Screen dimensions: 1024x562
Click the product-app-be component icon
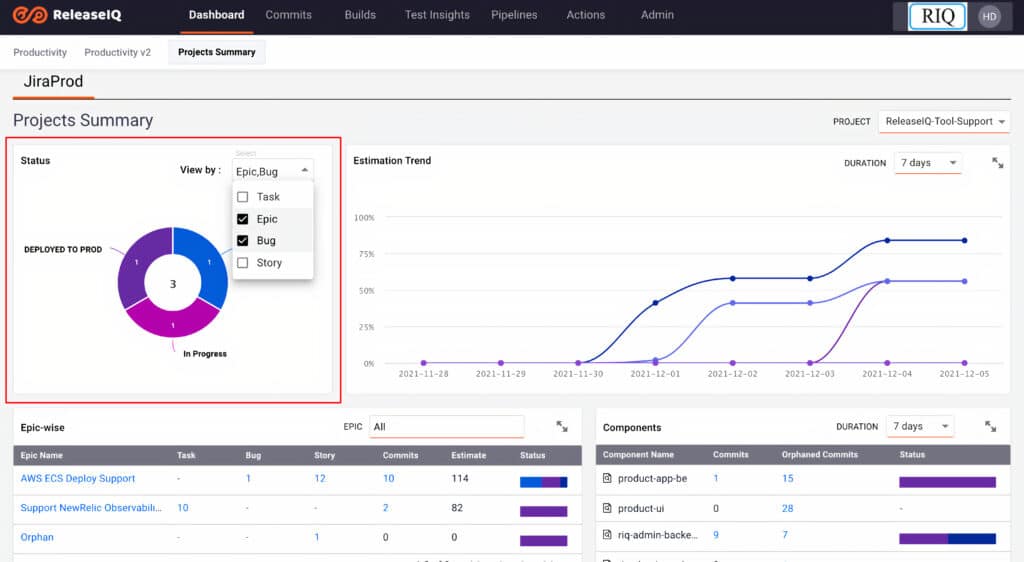(607, 478)
